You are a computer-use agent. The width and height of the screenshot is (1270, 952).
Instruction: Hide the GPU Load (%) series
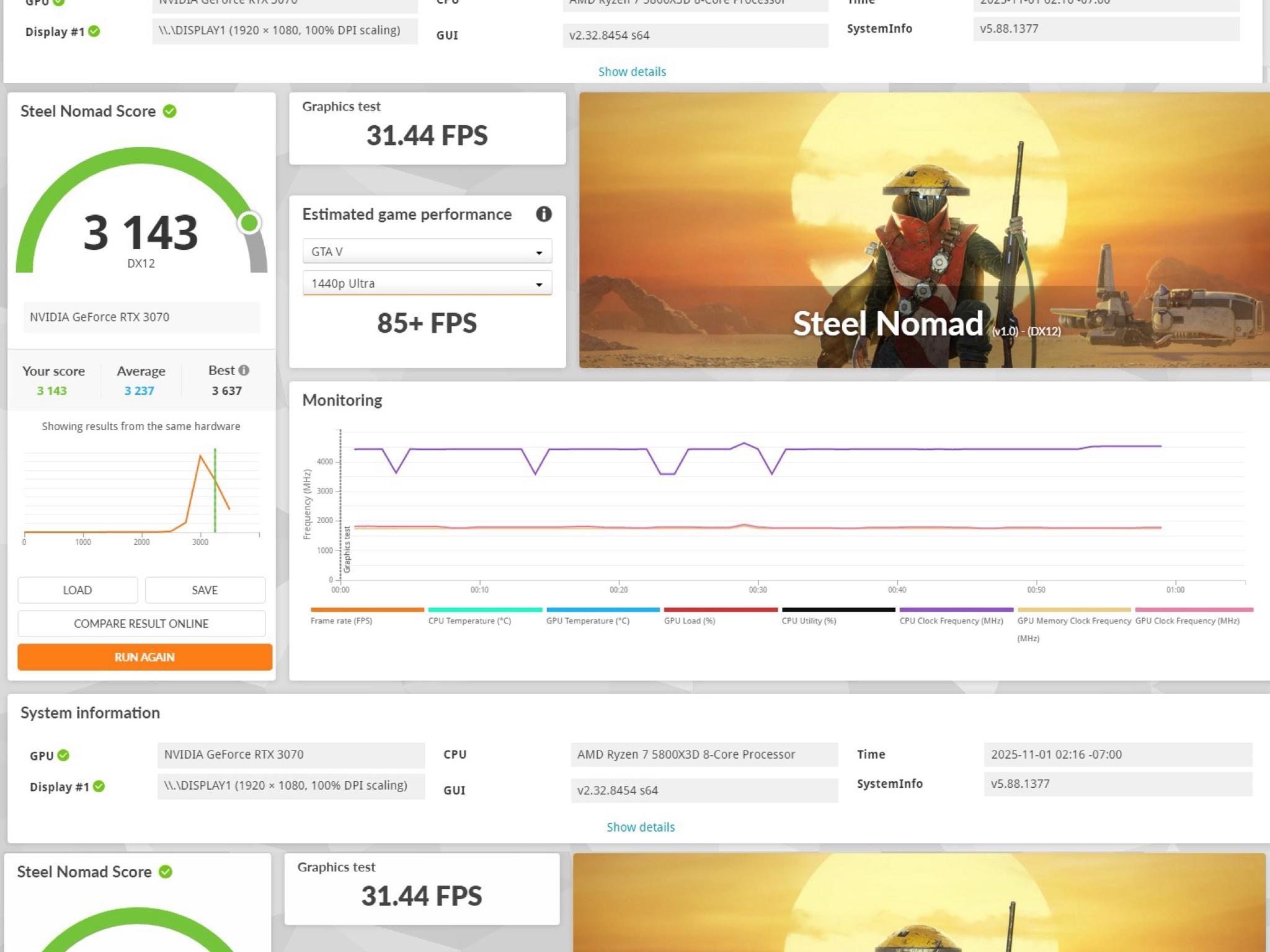[x=721, y=615]
